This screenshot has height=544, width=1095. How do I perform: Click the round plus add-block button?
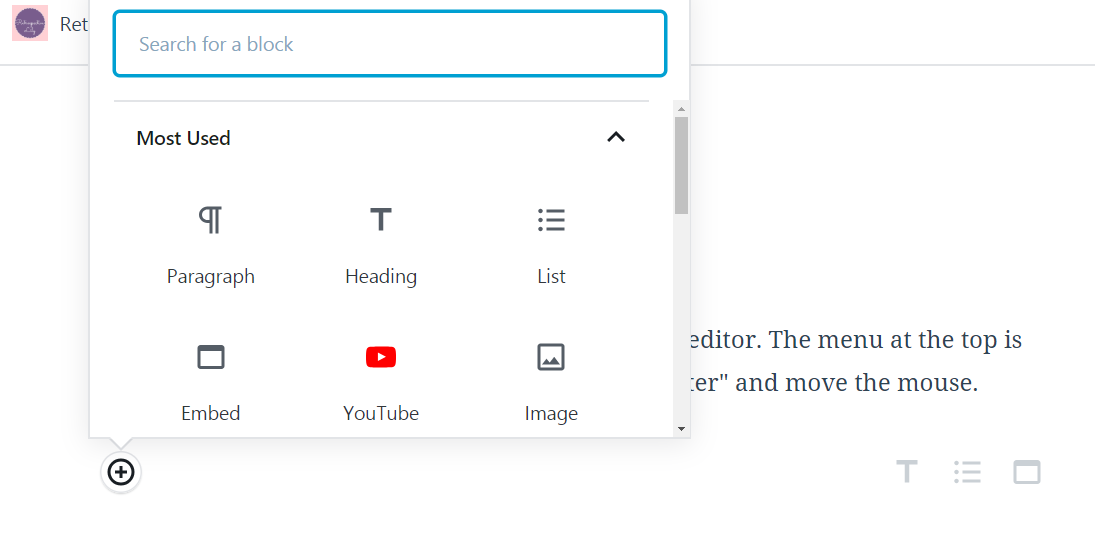[121, 472]
